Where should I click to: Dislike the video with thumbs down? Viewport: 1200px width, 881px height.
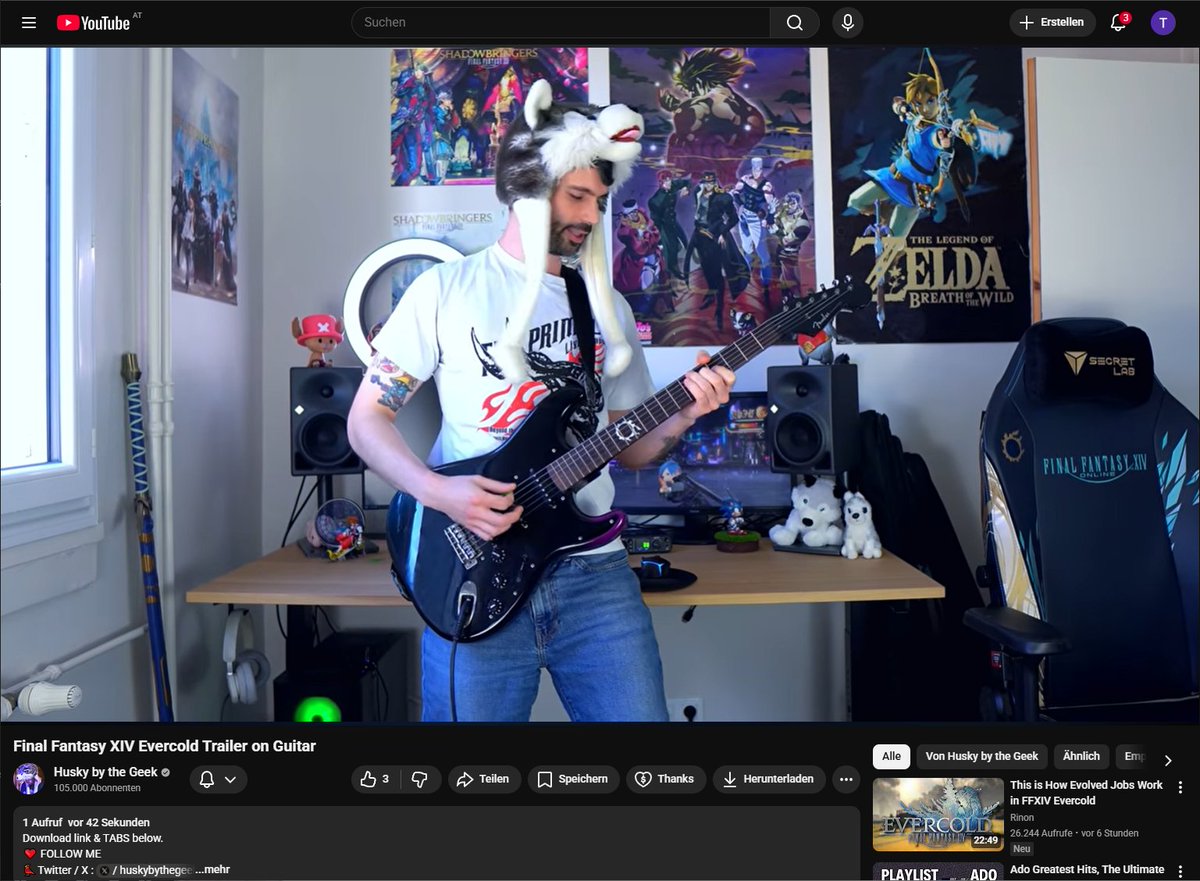[x=420, y=779]
